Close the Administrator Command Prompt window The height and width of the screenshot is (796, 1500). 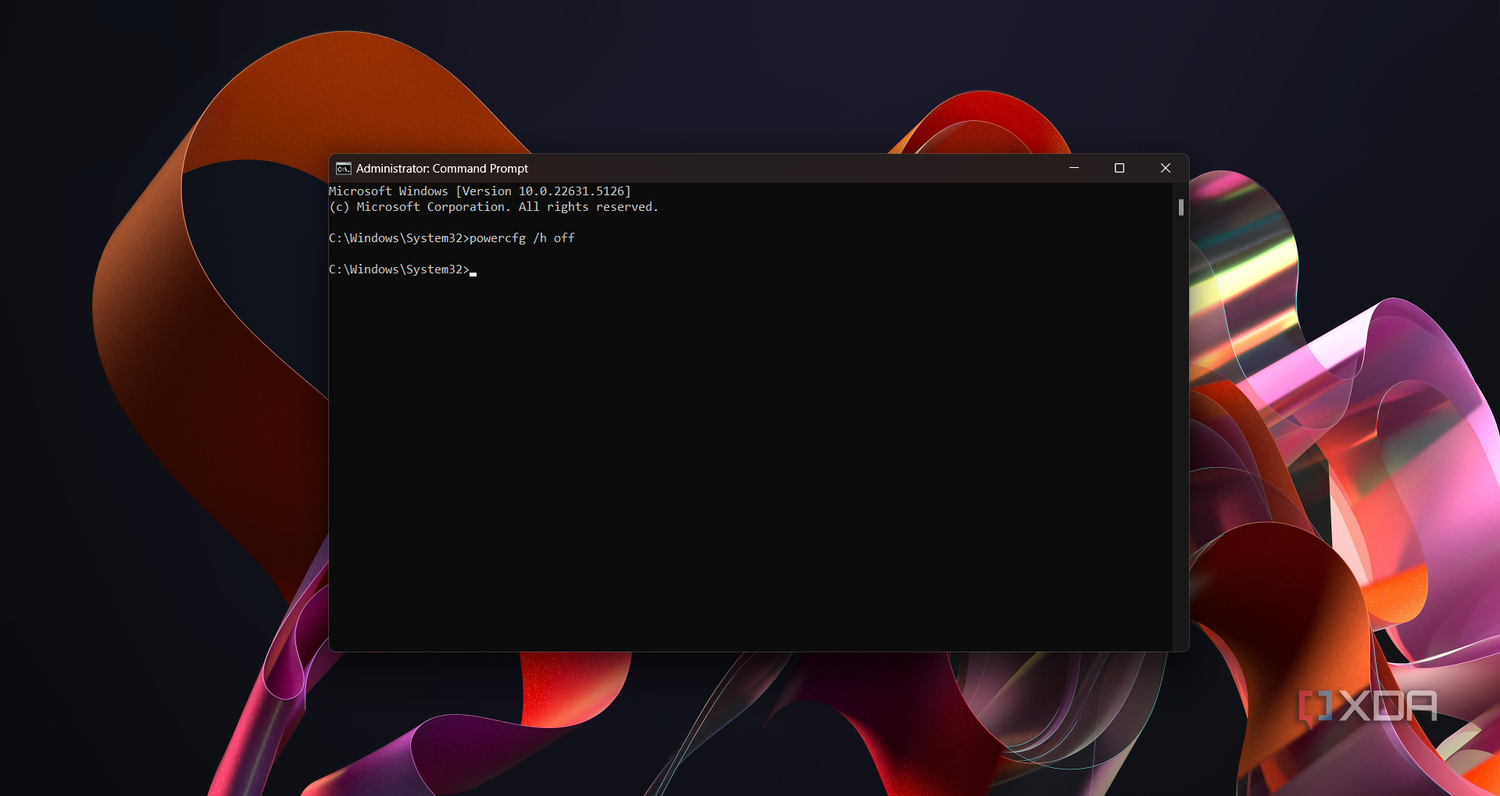click(1165, 168)
